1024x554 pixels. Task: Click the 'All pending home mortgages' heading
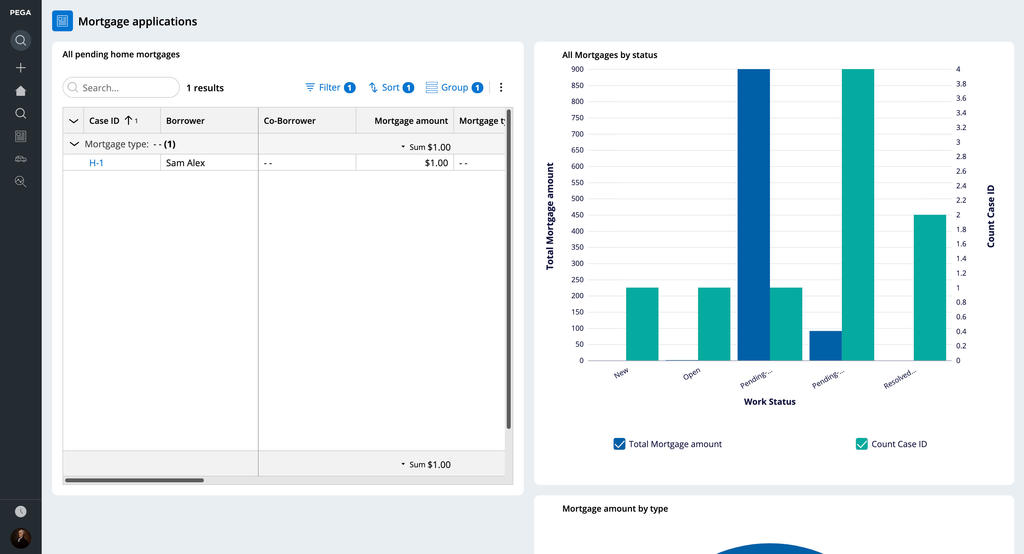(x=121, y=54)
